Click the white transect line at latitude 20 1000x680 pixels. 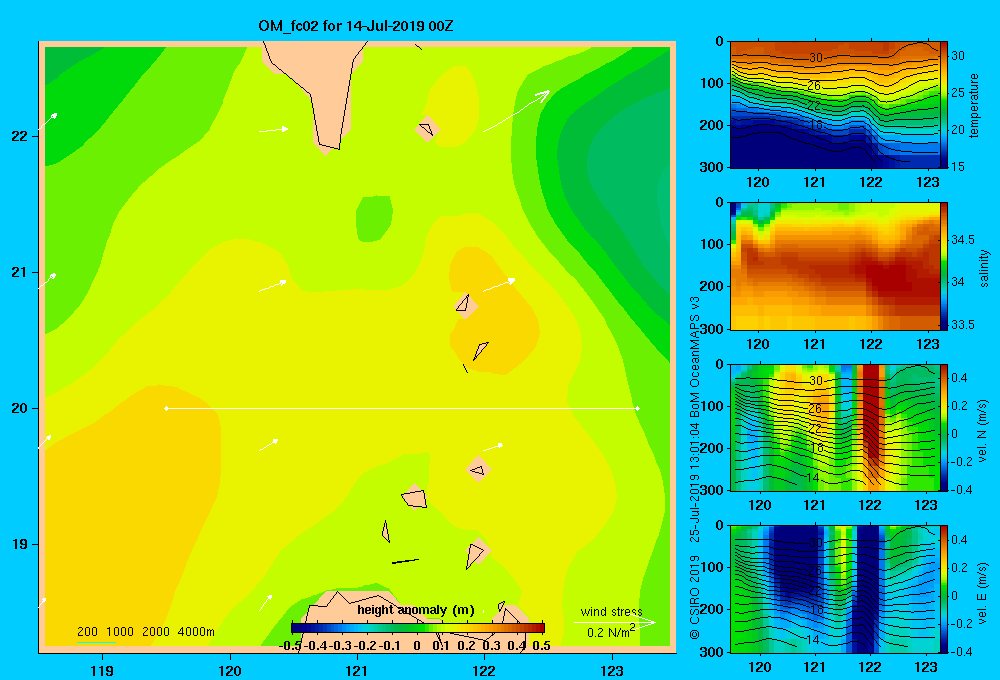coord(402,408)
